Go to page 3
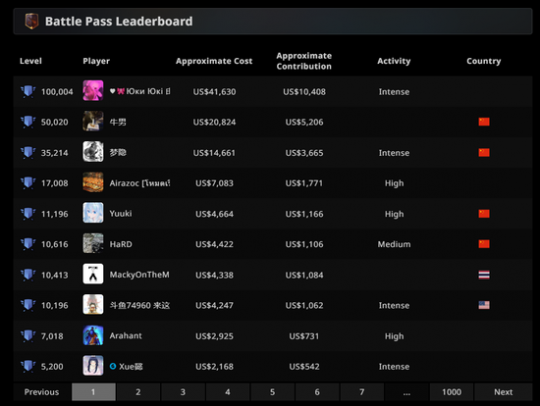The height and width of the screenshot is (406, 540). [x=183, y=392]
